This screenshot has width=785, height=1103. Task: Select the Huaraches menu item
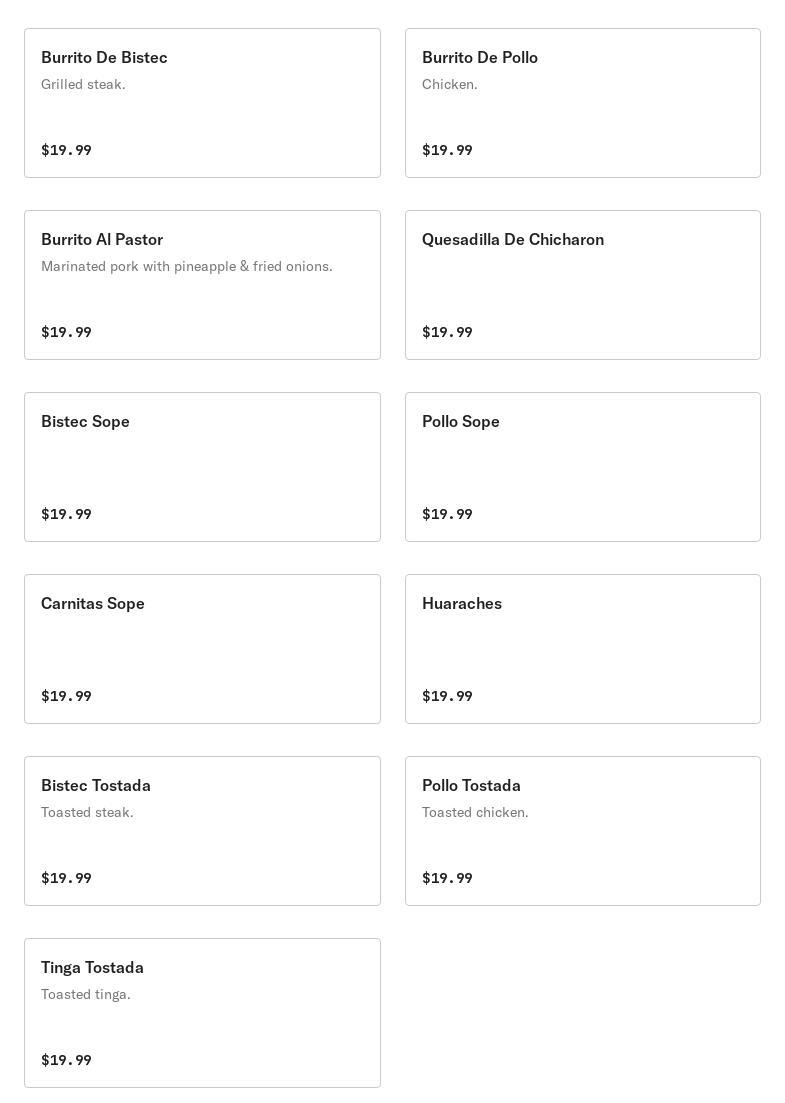[x=582, y=649]
